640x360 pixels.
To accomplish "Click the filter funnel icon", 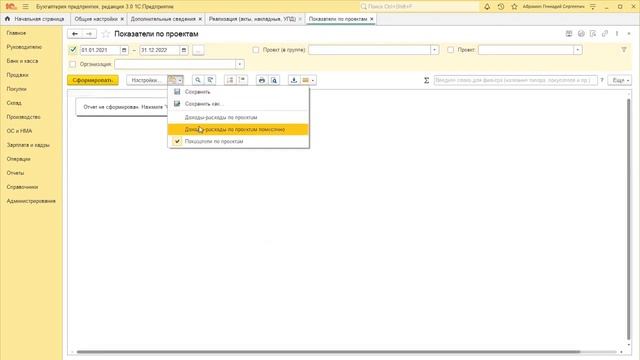I will point(624,49).
